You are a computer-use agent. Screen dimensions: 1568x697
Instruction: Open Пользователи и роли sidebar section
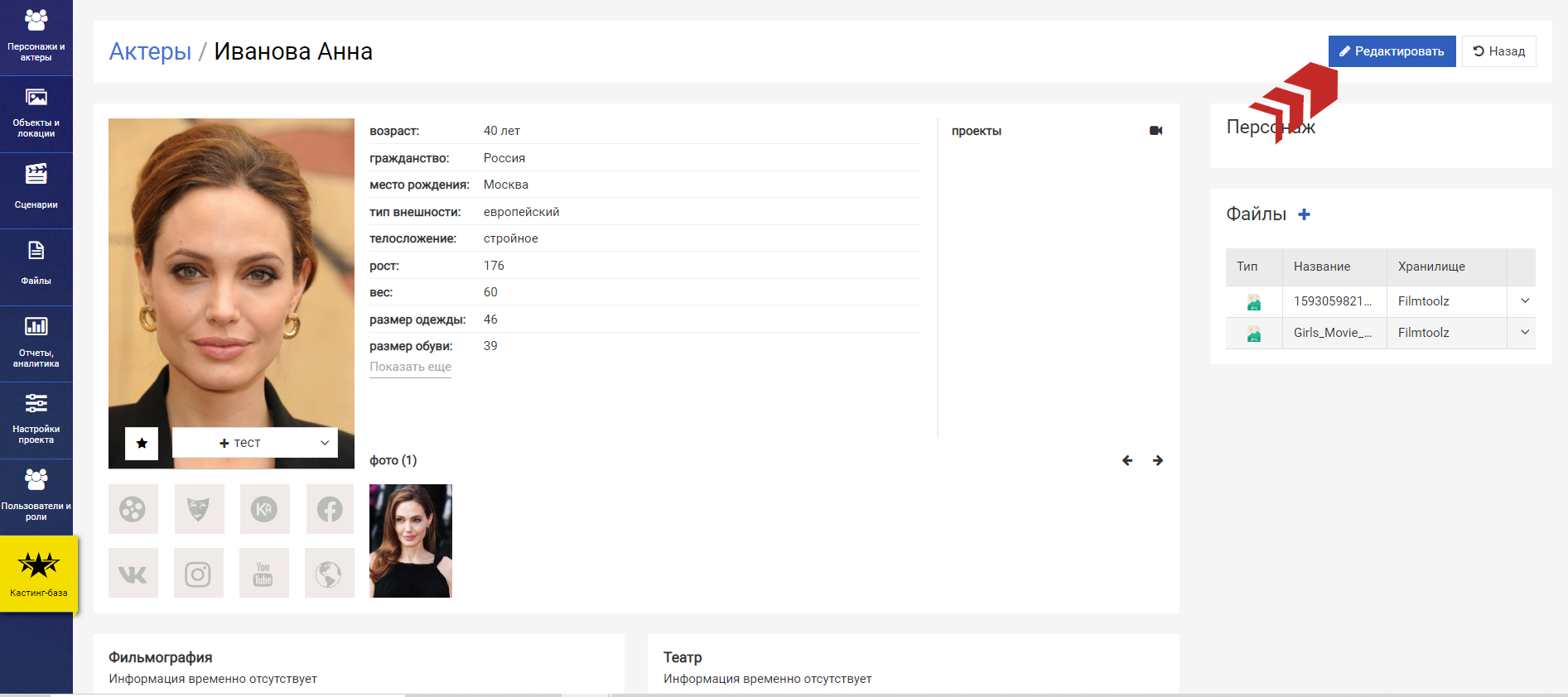[x=36, y=497]
